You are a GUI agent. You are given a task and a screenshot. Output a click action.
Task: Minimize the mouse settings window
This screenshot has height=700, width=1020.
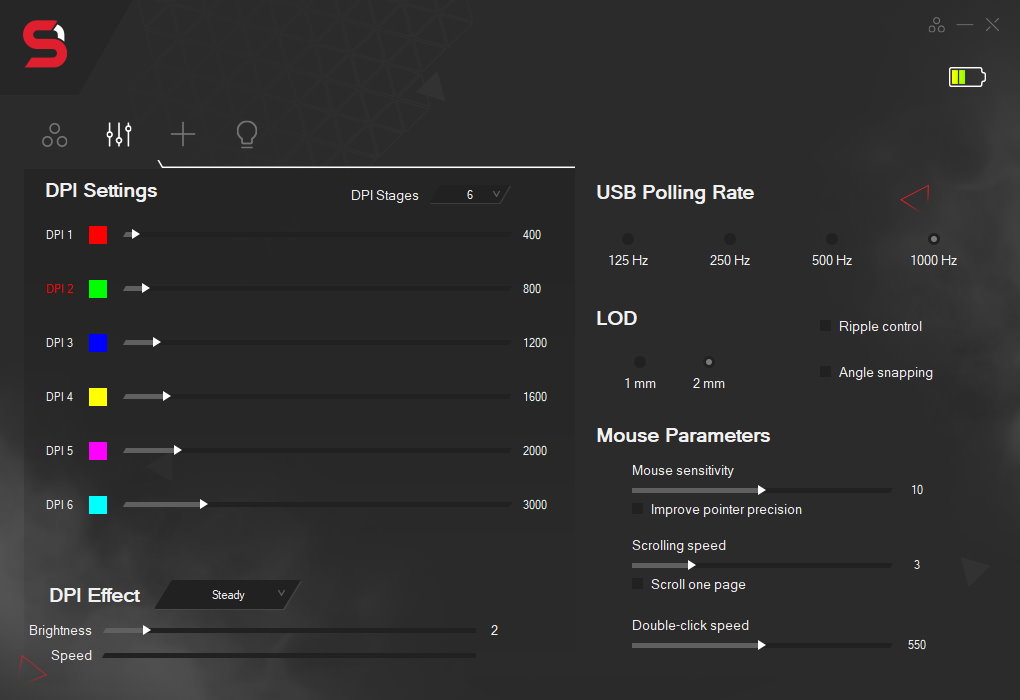964,25
